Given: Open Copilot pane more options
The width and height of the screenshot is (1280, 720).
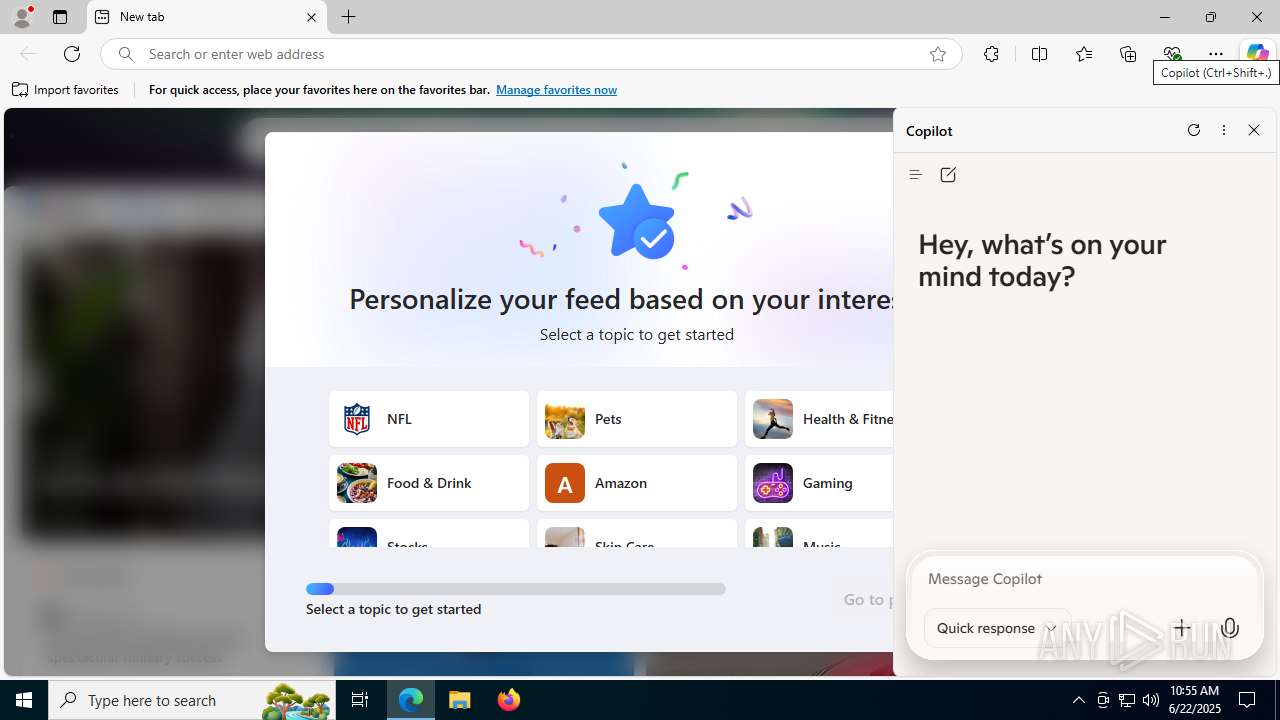Looking at the screenshot, I should (x=1223, y=130).
